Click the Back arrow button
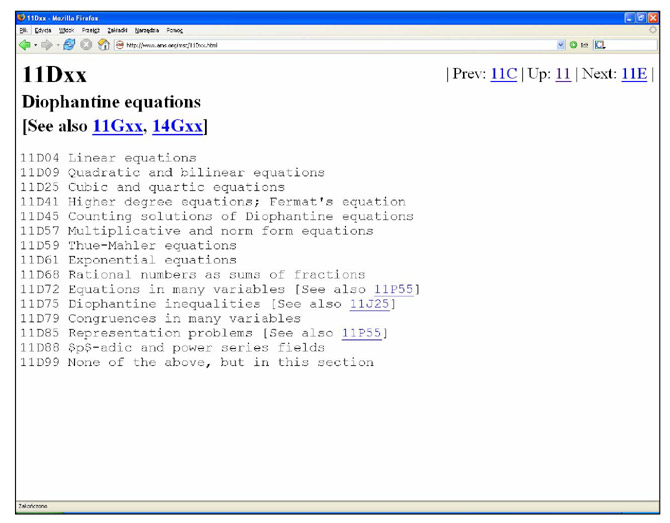Screen dimensions: 670x523 (x=24, y=45)
